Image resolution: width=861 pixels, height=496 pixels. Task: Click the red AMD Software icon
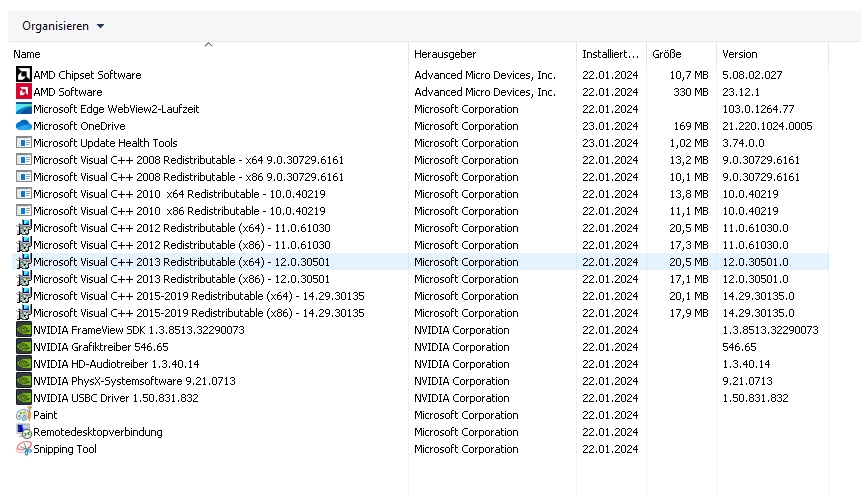tap(24, 92)
